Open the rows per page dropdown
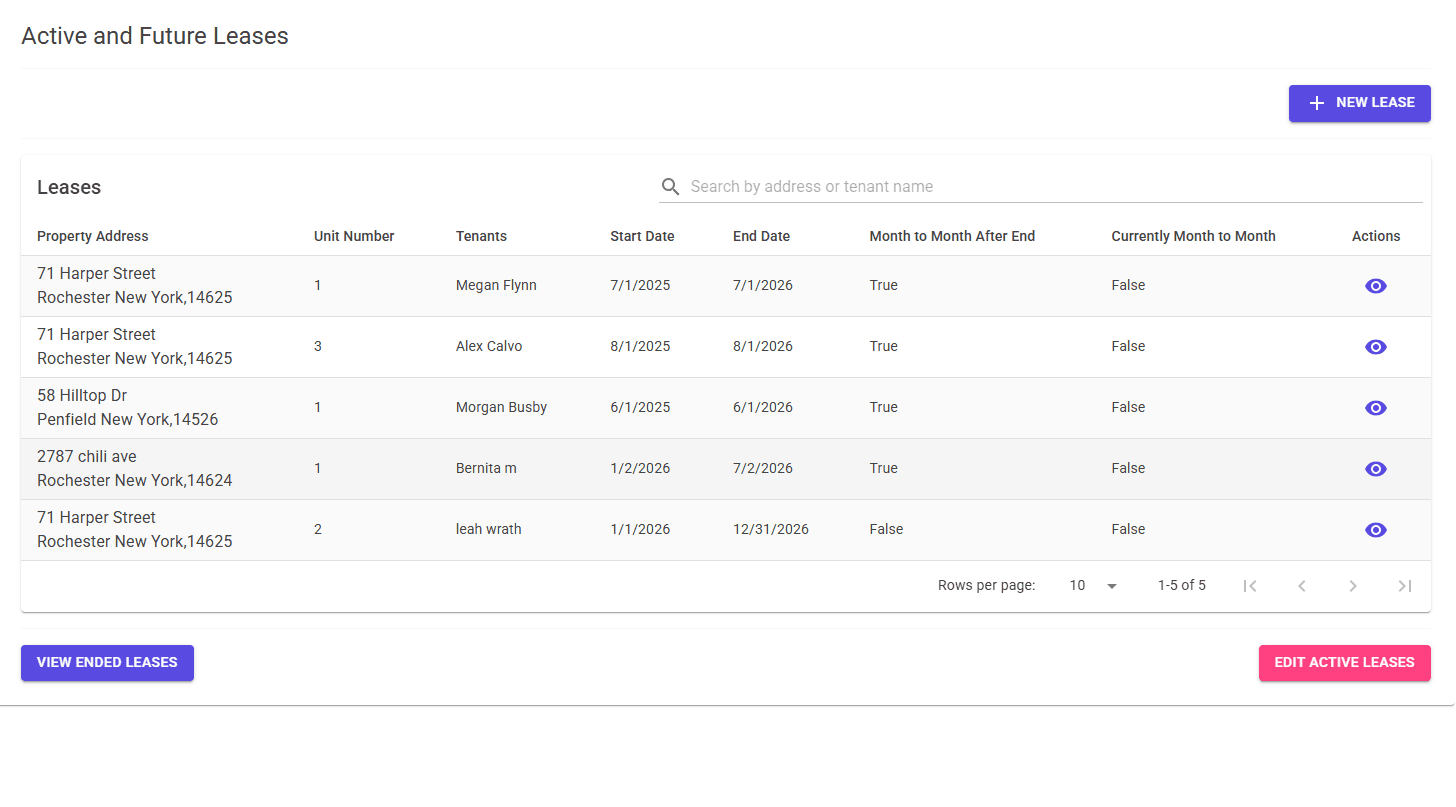The height and width of the screenshot is (807, 1456). coord(1093,585)
